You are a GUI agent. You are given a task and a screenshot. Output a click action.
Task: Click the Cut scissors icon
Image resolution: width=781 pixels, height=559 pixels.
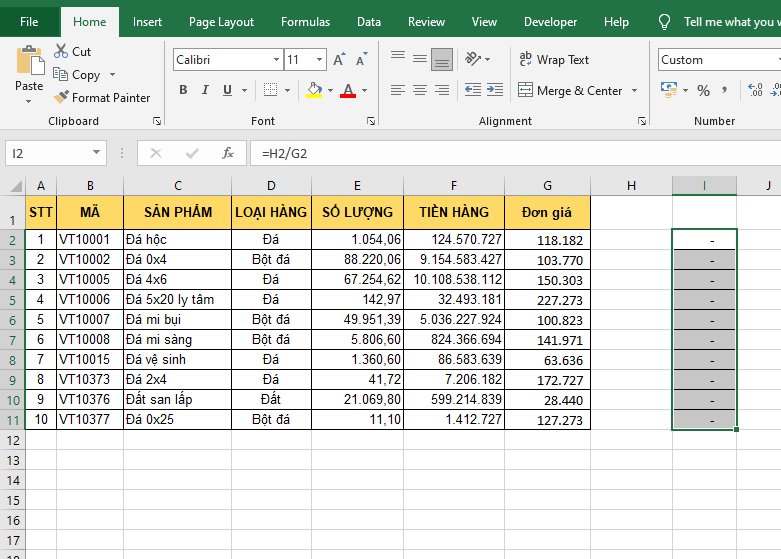tap(61, 51)
